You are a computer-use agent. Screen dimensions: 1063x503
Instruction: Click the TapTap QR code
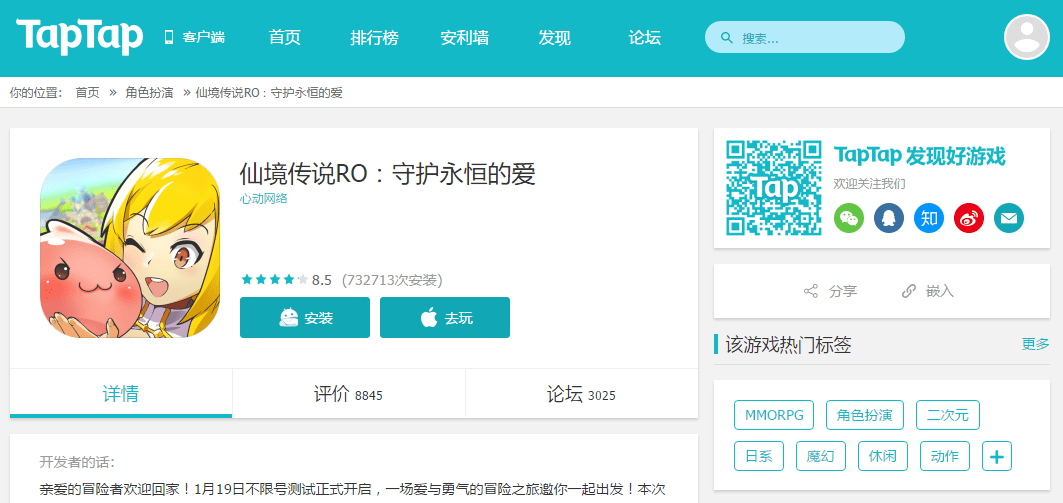click(x=774, y=188)
